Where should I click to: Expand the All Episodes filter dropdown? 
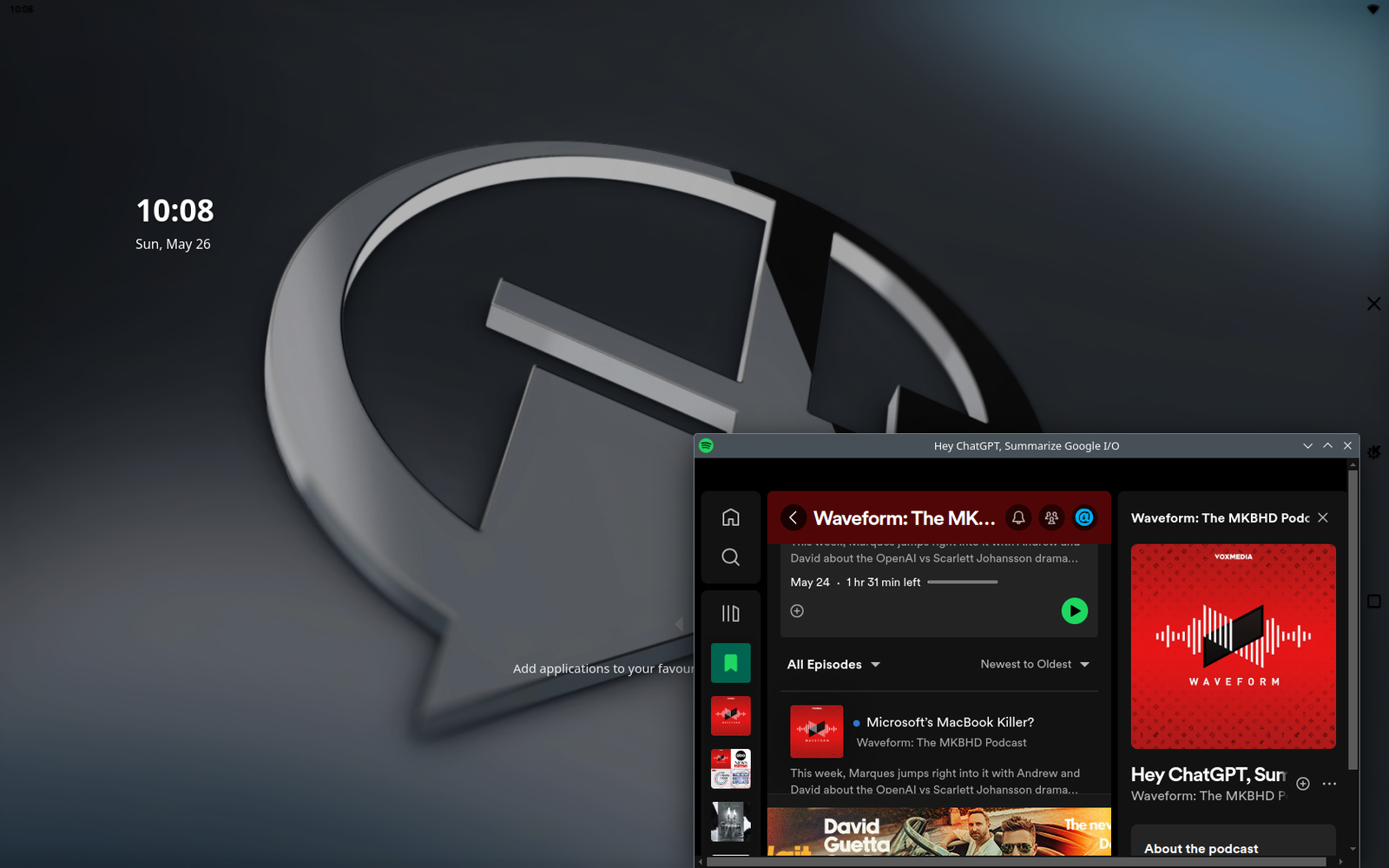pyautogui.click(x=833, y=665)
